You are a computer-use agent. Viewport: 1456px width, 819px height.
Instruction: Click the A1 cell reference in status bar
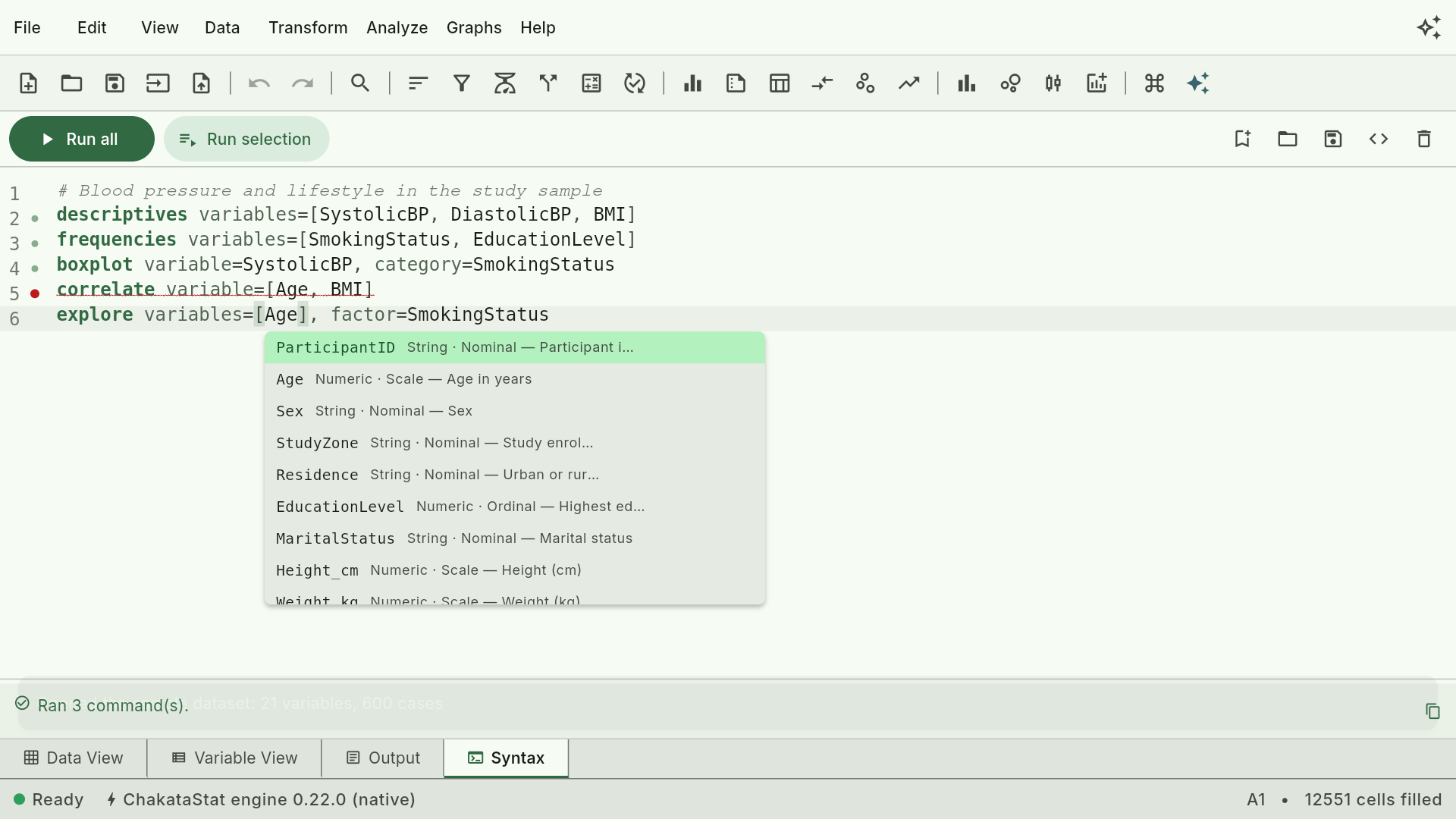click(x=1256, y=799)
